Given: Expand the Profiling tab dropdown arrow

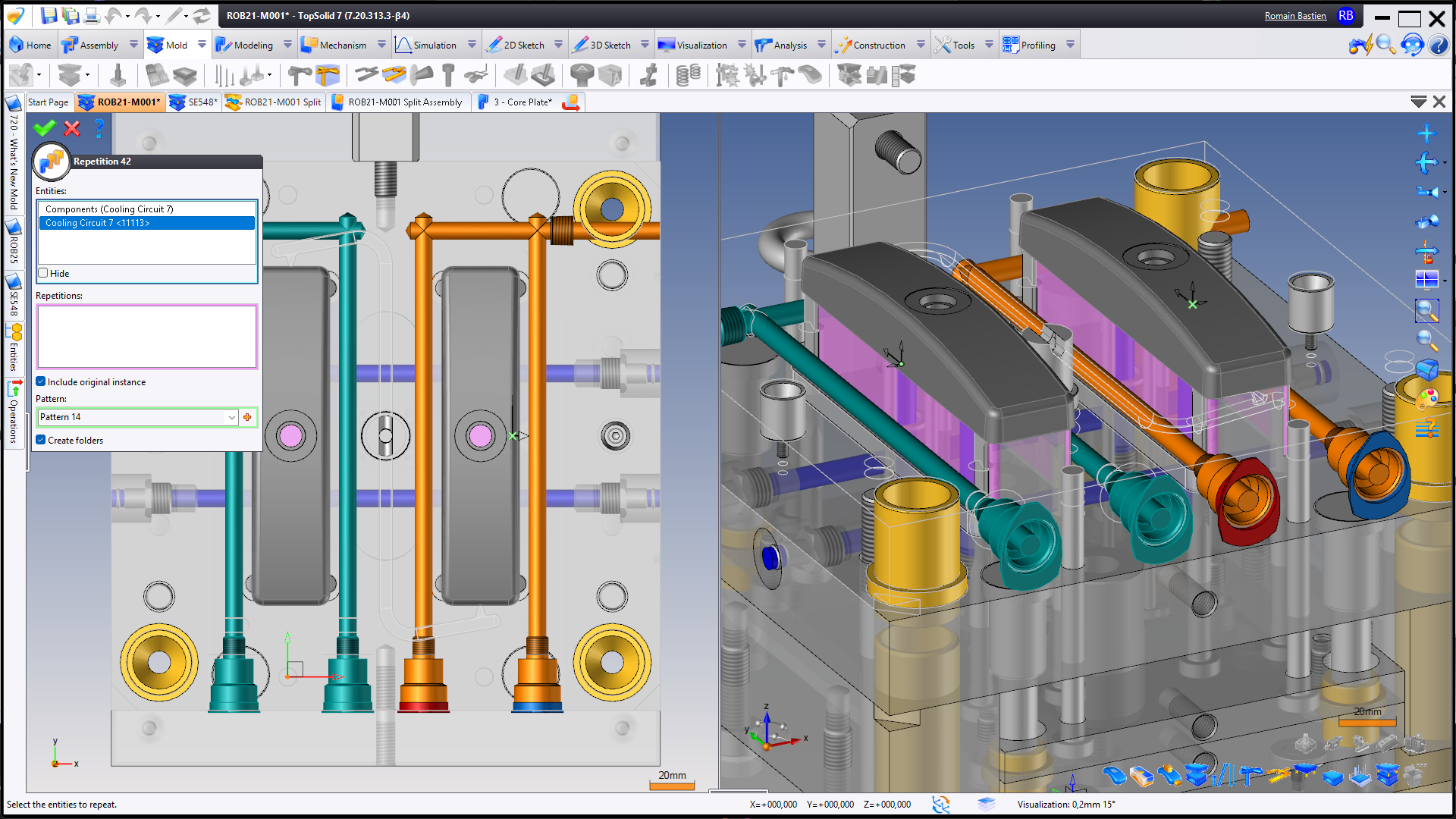Looking at the screenshot, I should click(1070, 45).
